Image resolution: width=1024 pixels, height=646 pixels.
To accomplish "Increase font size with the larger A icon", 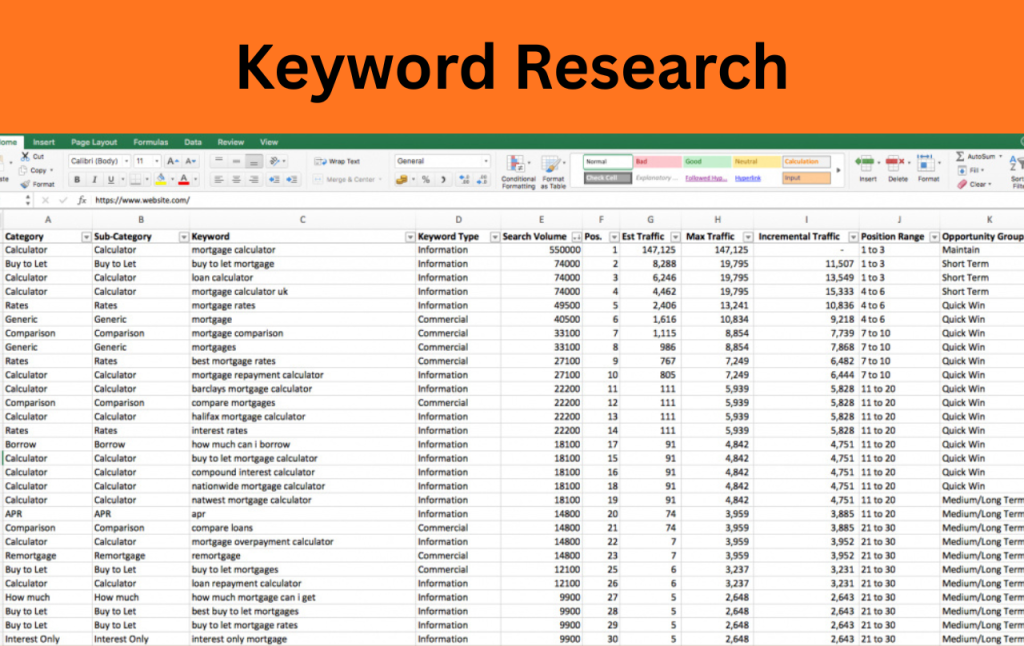I will click(172, 161).
